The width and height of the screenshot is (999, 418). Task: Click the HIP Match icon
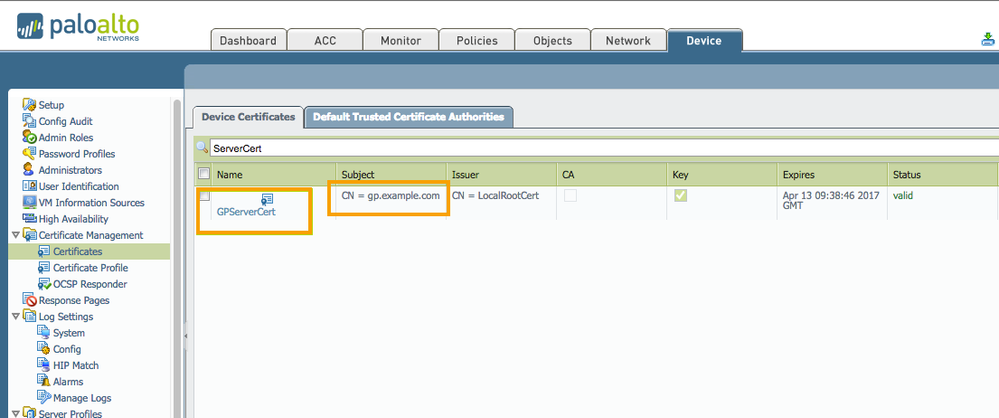click(44, 365)
